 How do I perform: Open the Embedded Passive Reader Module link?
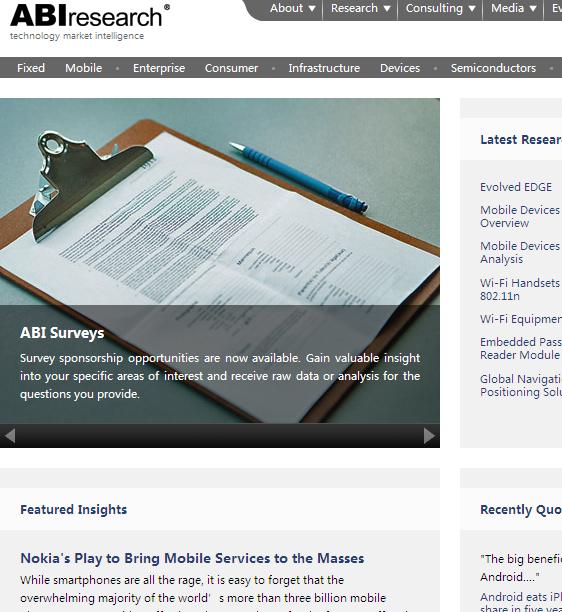521,349
